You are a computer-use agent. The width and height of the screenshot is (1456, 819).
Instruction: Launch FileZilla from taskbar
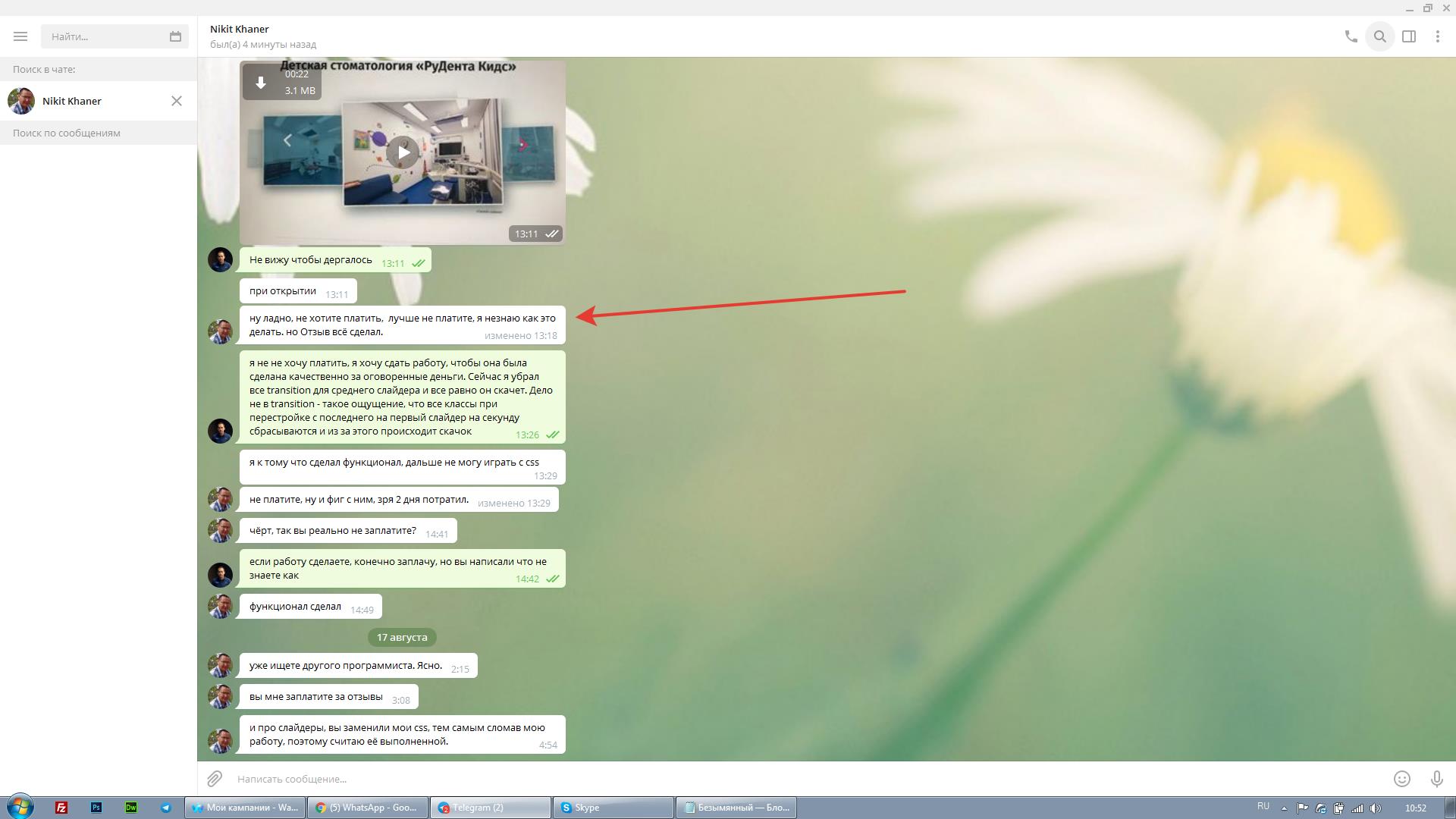61,808
